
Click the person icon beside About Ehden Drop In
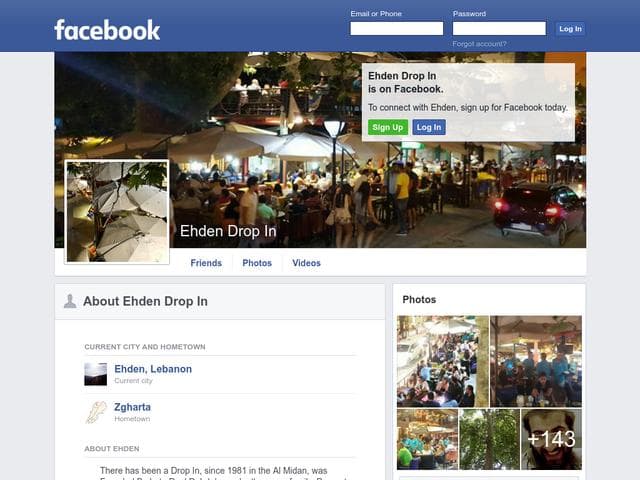pyautogui.click(x=70, y=301)
